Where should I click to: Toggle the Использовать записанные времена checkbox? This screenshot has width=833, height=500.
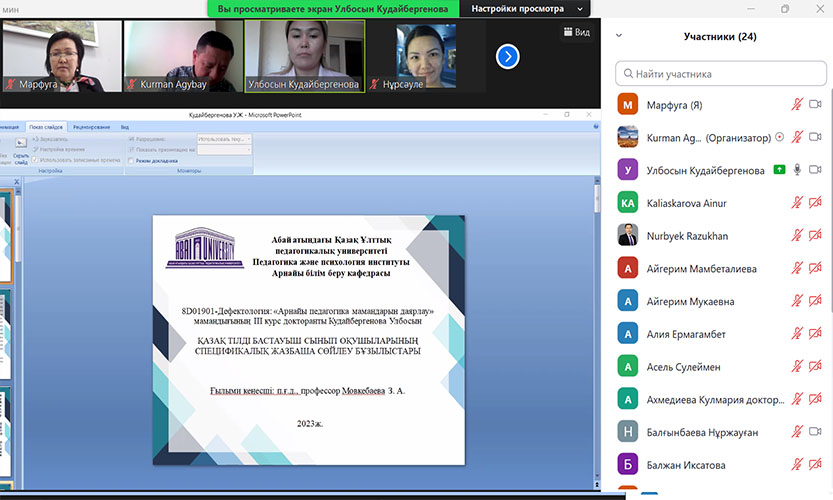click(x=35, y=160)
